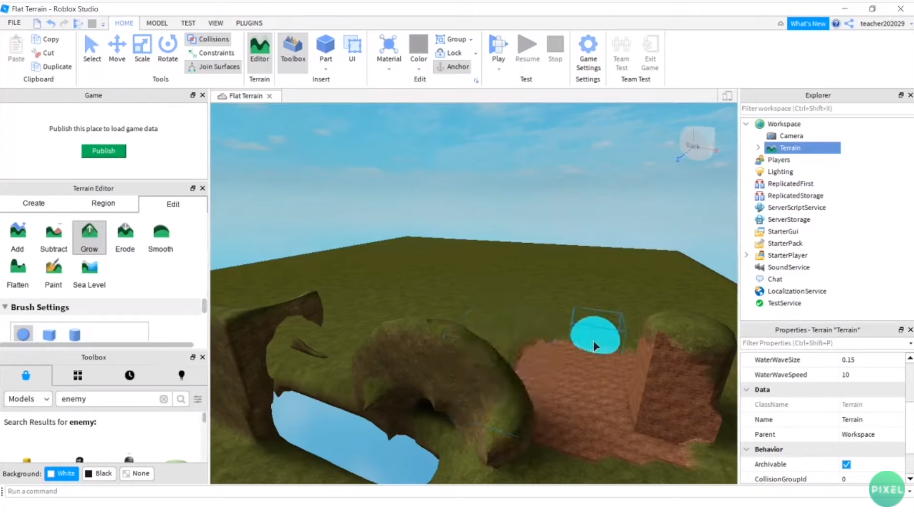The image size is (914, 513).
Task: Open the What's New link
Action: point(808,23)
